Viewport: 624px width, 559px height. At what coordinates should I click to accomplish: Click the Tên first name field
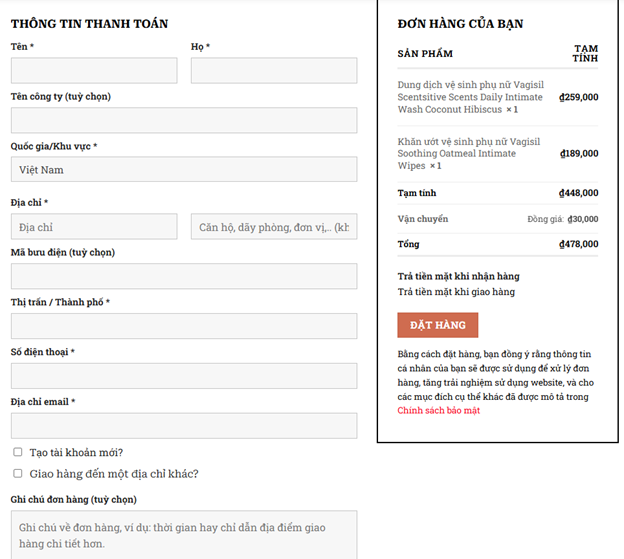(x=94, y=71)
